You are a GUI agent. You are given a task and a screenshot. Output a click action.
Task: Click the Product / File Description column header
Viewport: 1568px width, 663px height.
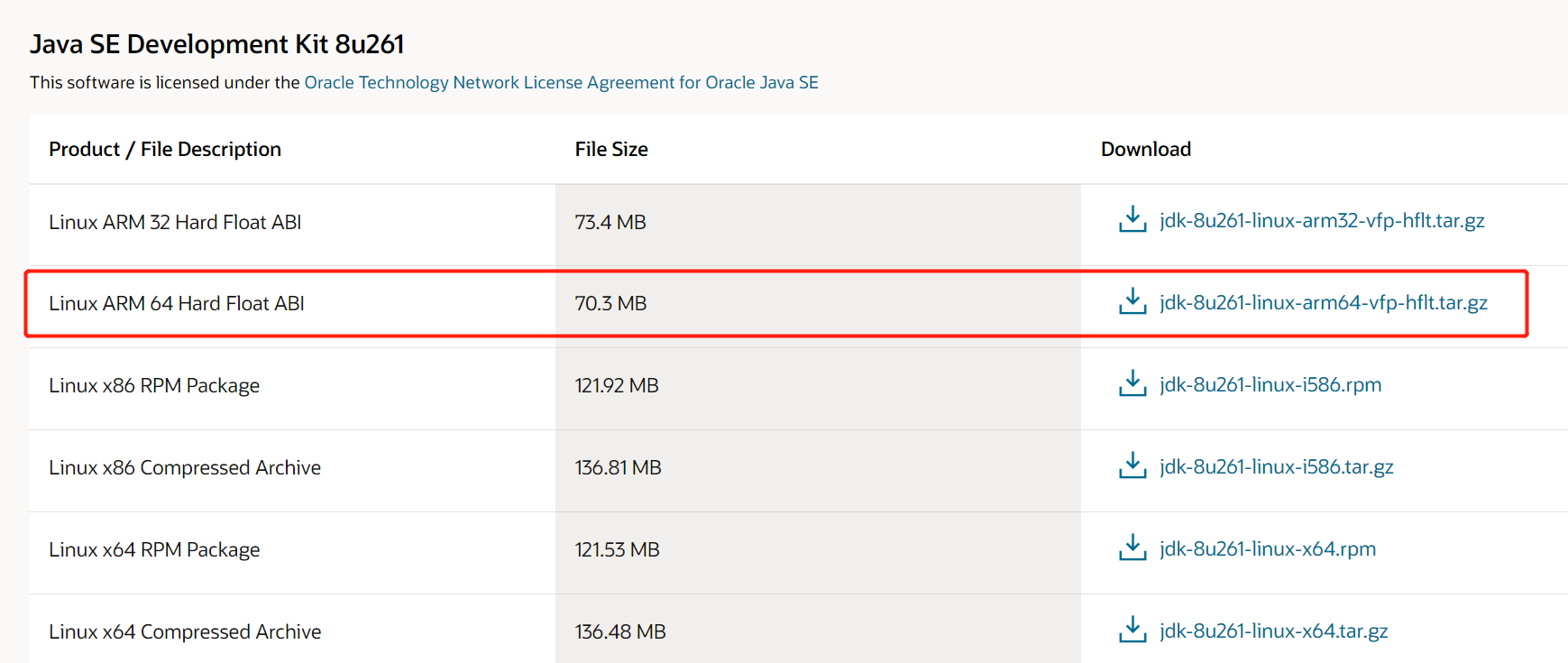tap(165, 150)
